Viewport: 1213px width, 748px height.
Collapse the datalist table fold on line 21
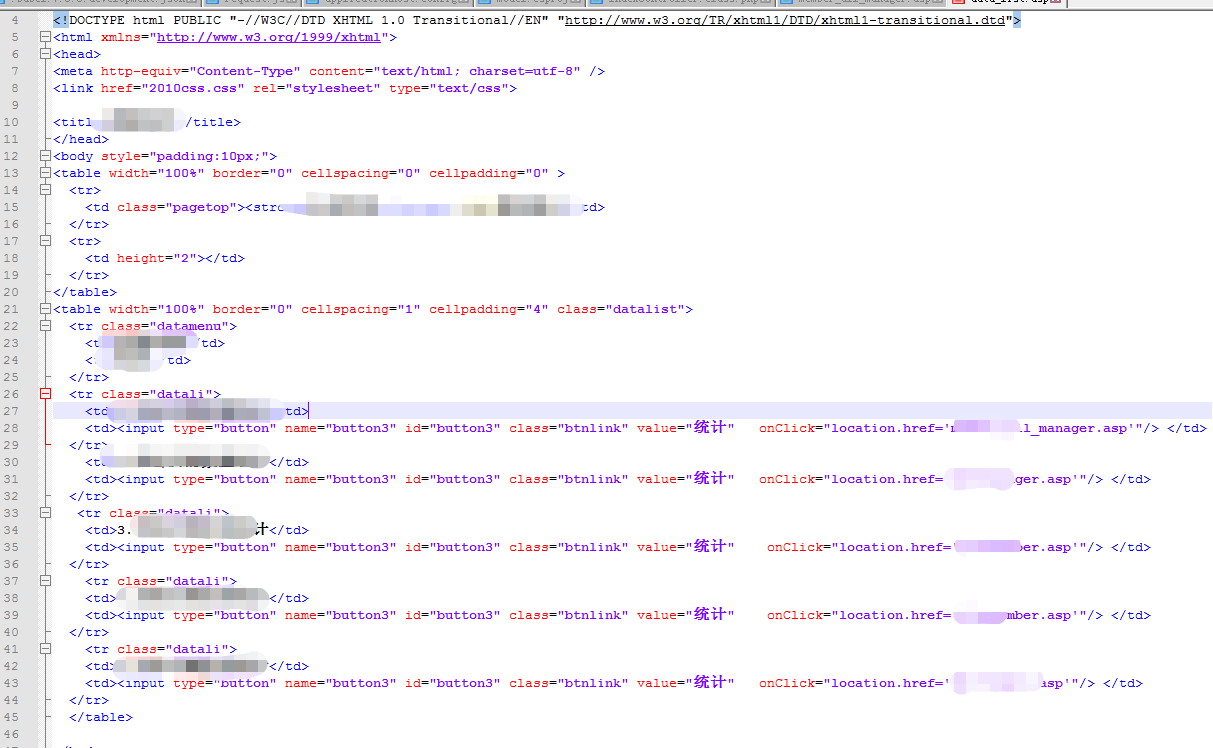click(45, 309)
